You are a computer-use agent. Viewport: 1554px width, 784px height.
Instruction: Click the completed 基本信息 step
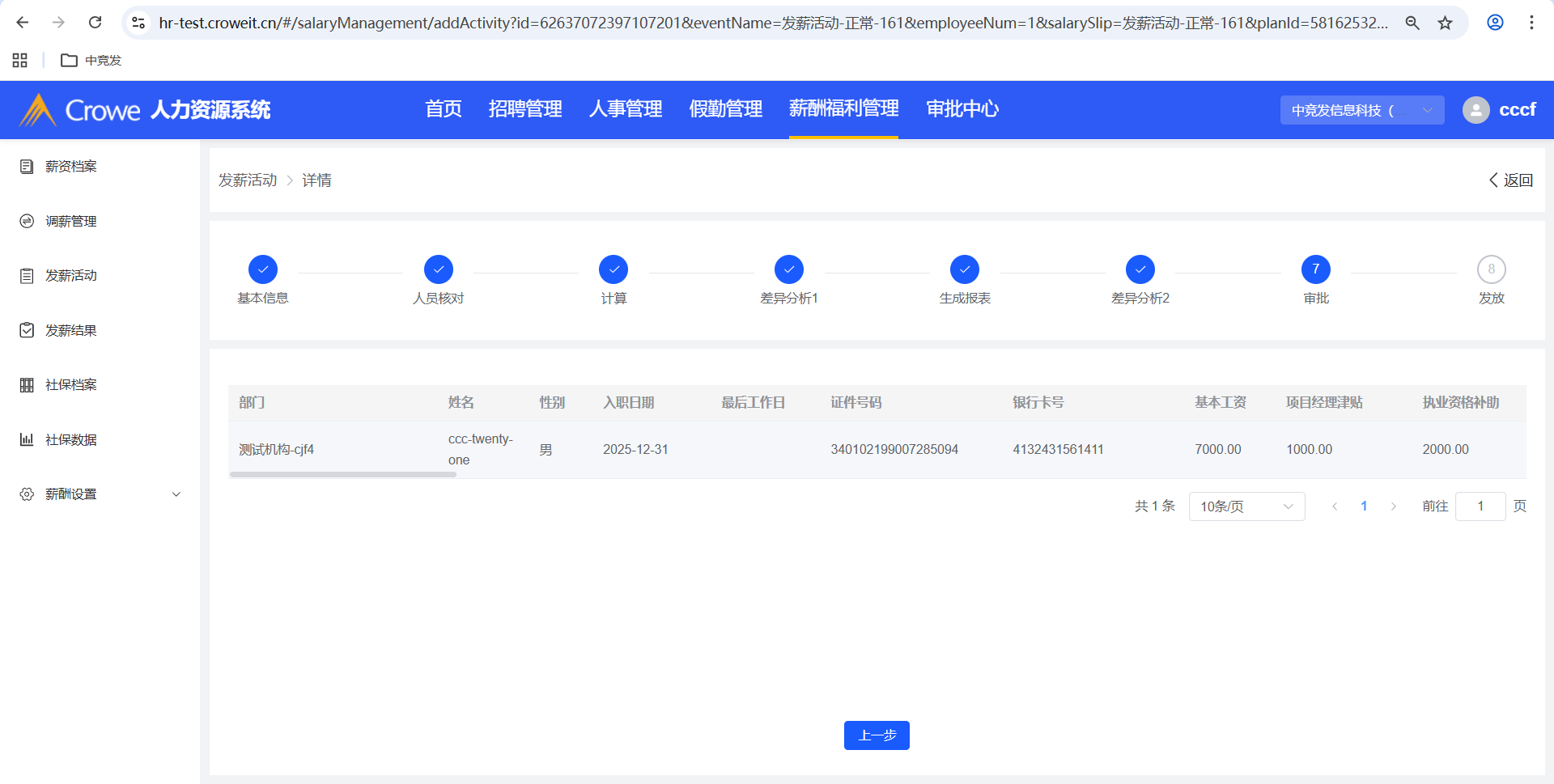coord(263,269)
